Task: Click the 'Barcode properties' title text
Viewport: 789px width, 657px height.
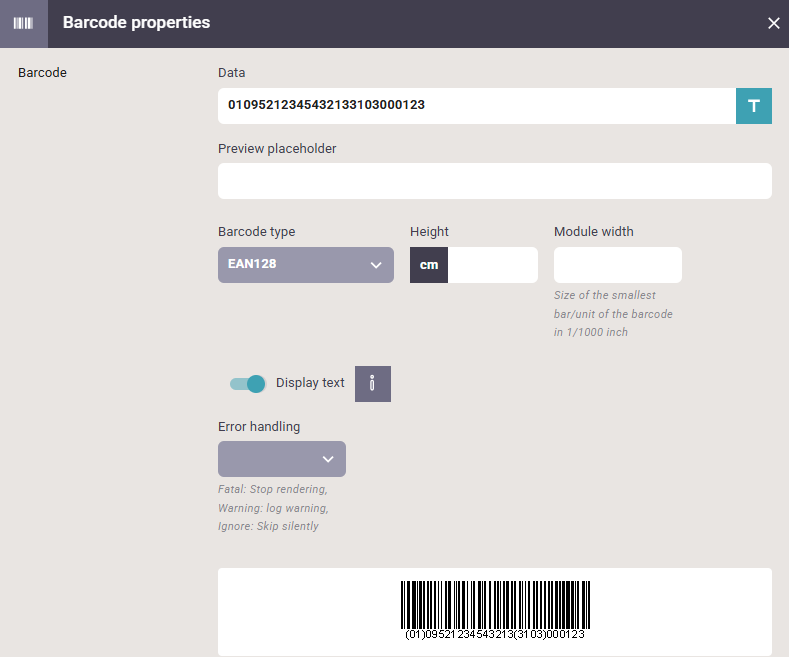Action: click(x=136, y=23)
